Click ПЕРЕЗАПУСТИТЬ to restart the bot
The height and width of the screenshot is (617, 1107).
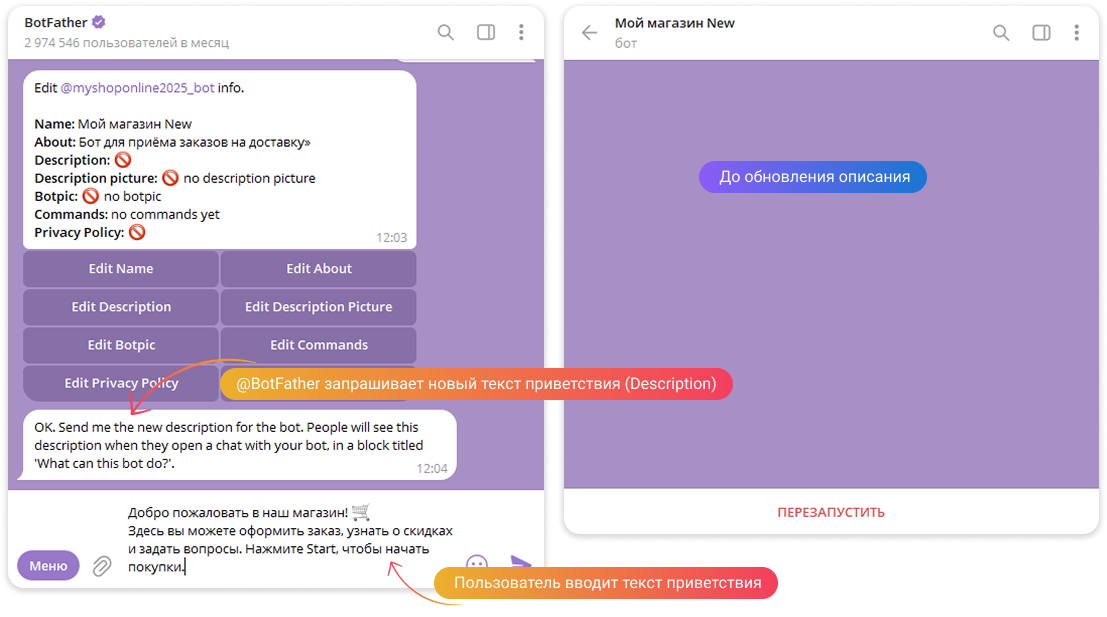tap(831, 513)
